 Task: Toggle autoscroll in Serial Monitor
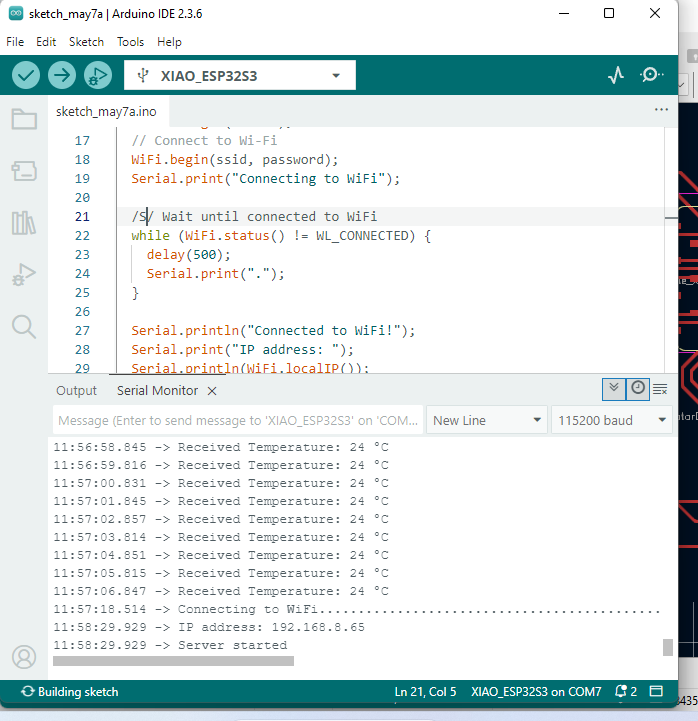pos(614,389)
